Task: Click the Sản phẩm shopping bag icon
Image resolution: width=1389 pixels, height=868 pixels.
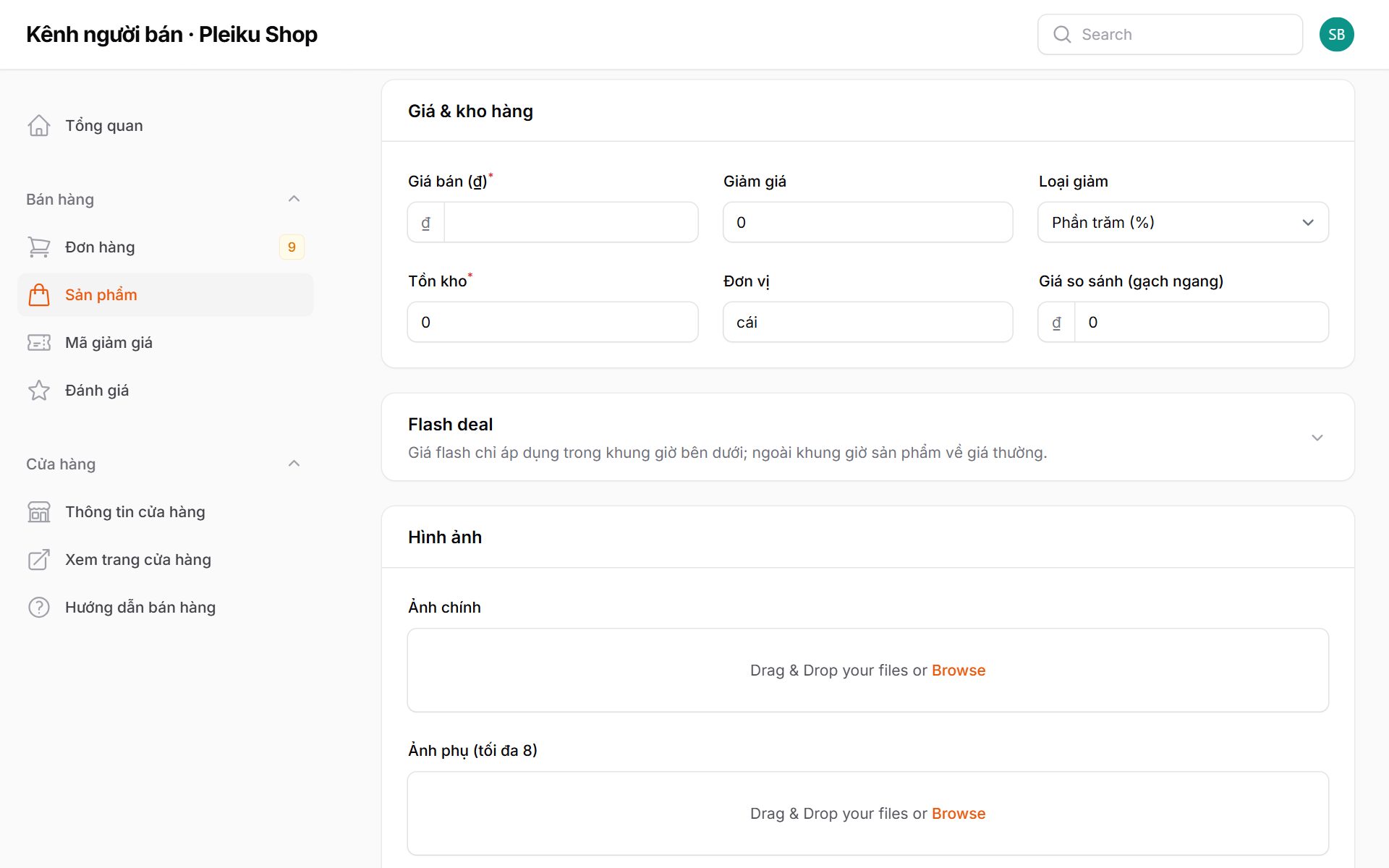Action: pos(39,295)
